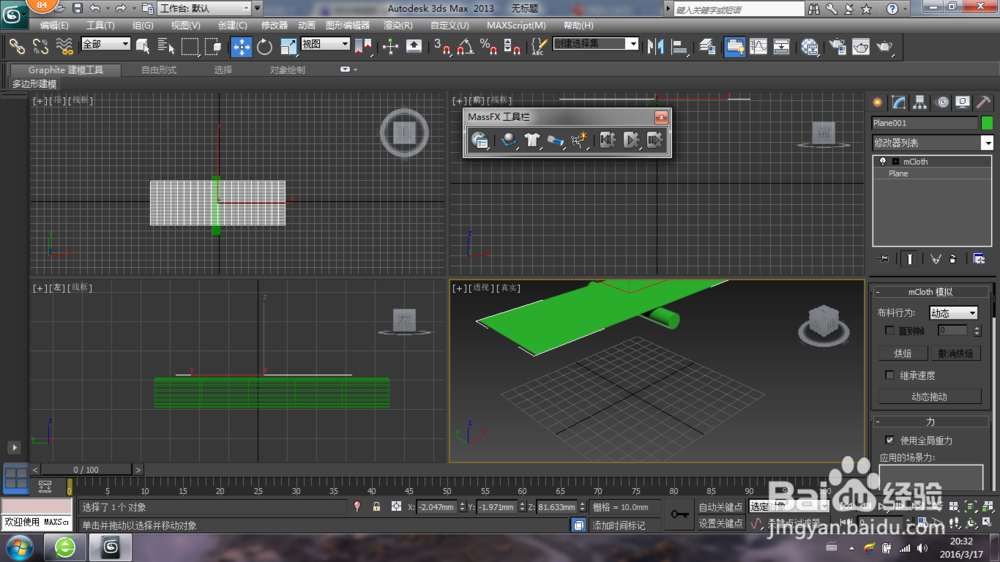Viewport: 1000px width, 562px height.
Task: Open the Material Editor icon
Action: [x=810, y=47]
